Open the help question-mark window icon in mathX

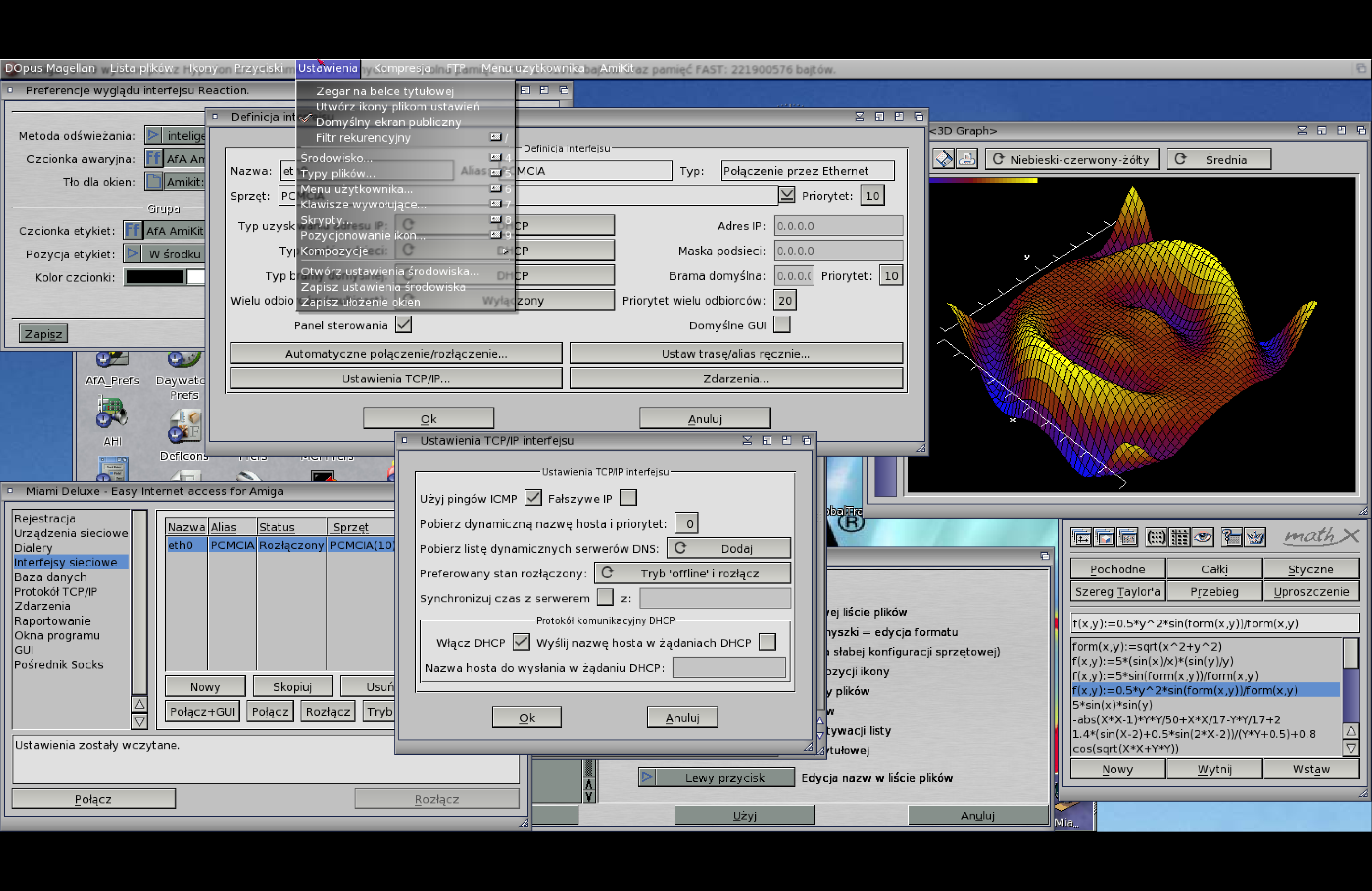pos(1231,537)
